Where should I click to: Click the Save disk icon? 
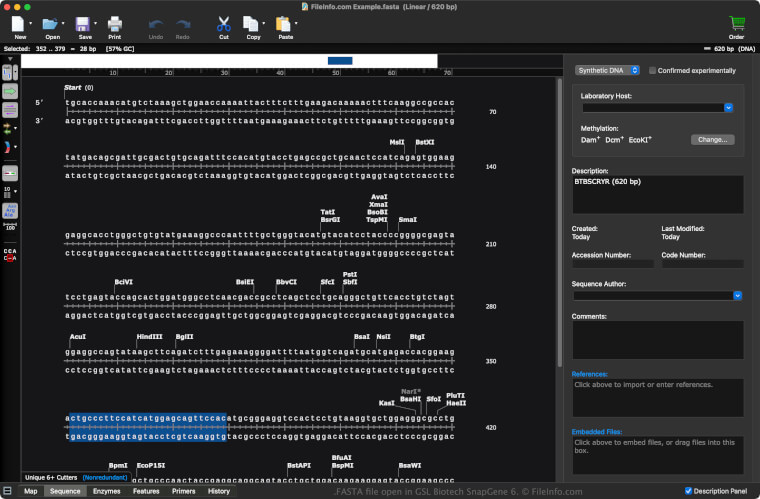tap(83, 23)
